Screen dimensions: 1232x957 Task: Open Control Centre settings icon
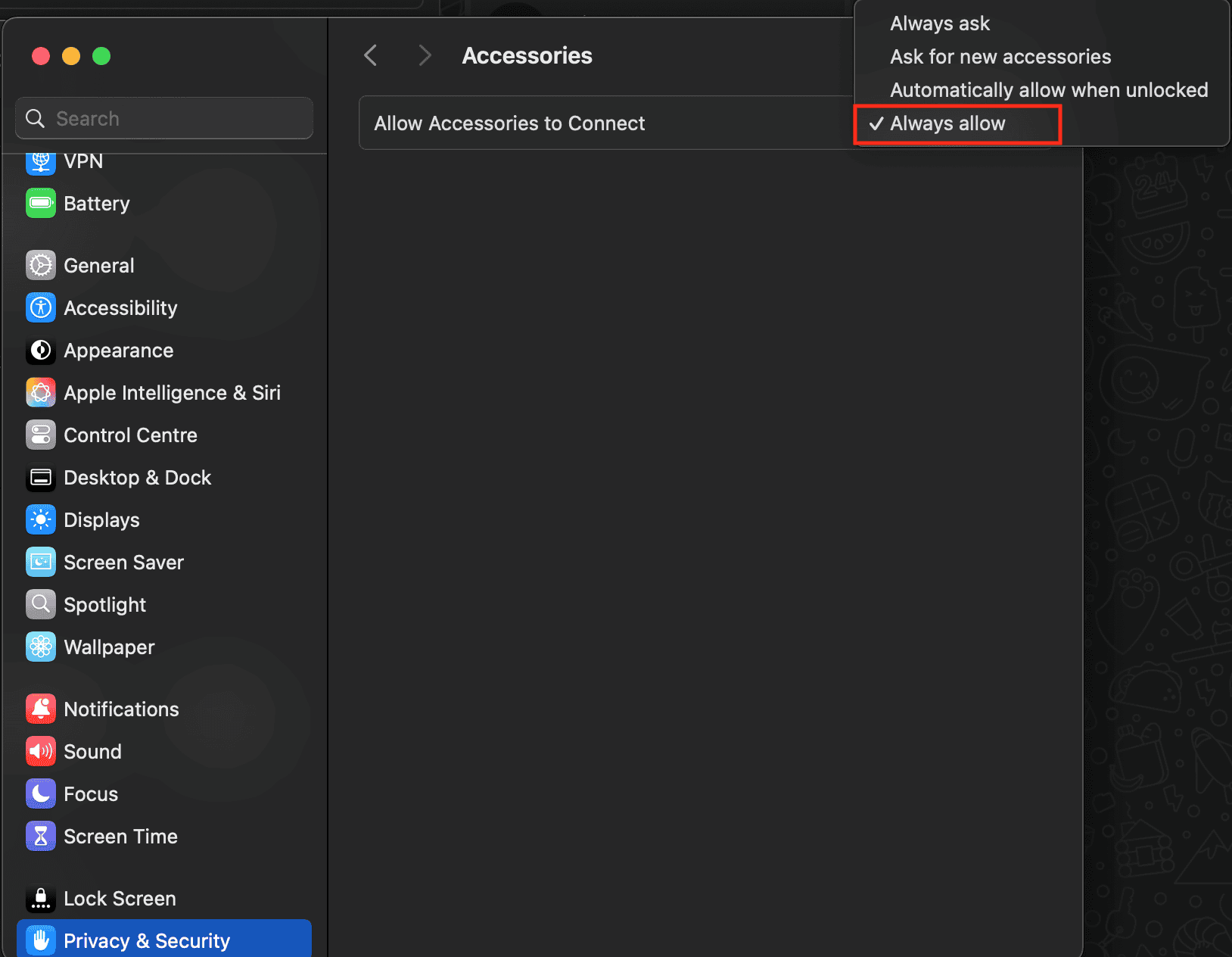pos(41,435)
